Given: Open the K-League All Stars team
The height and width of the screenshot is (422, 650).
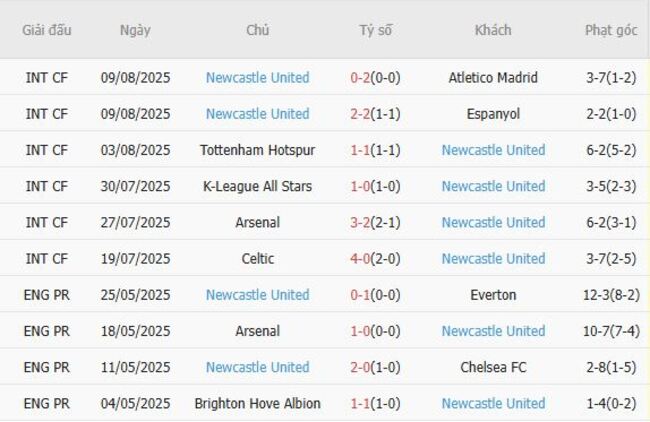Looking at the screenshot, I should point(257,186).
